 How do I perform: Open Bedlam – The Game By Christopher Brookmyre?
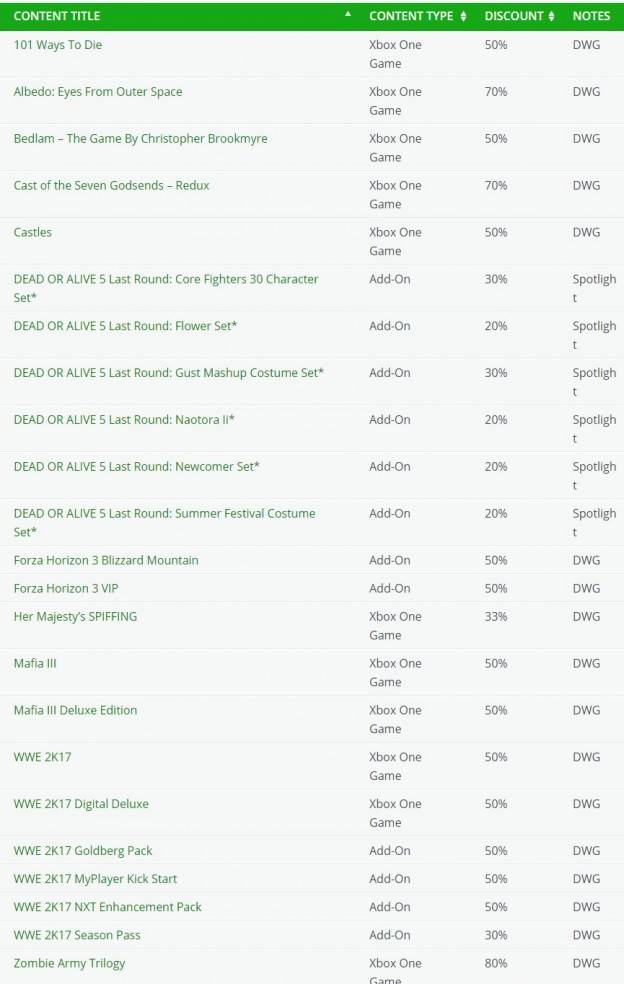point(141,139)
